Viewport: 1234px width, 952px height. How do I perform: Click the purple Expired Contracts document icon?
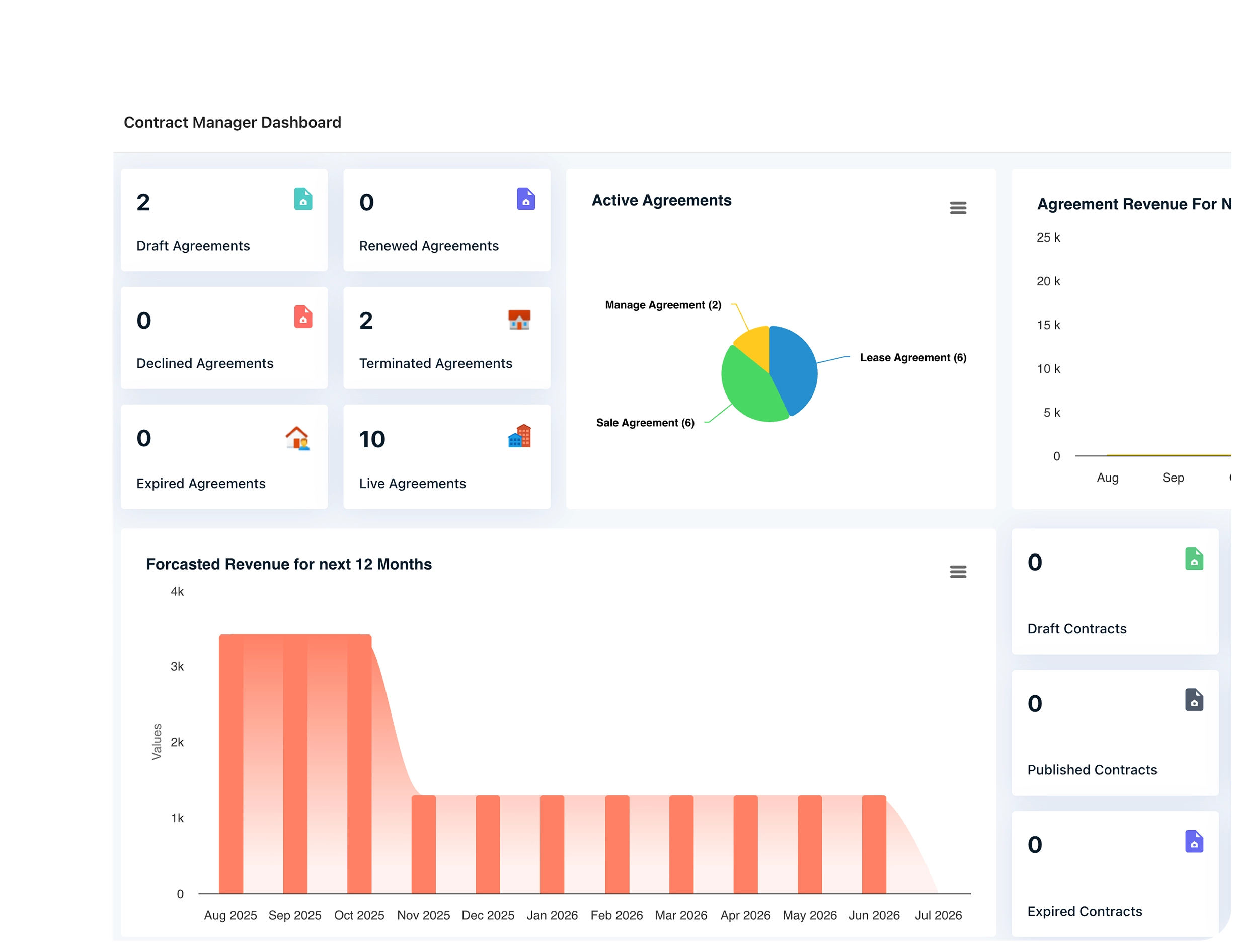[x=1194, y=842]
